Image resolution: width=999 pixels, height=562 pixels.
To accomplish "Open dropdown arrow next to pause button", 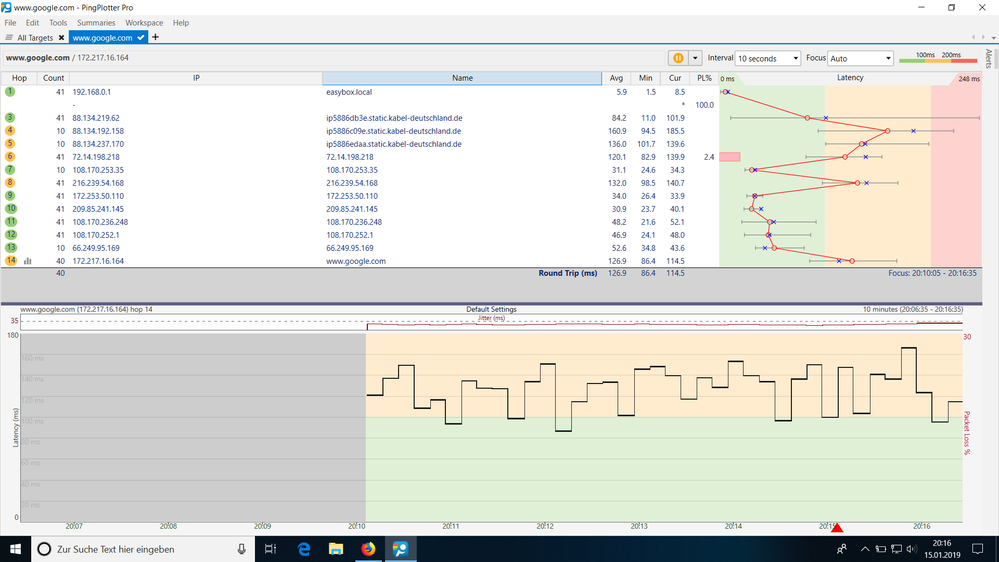I will (695, 58).
